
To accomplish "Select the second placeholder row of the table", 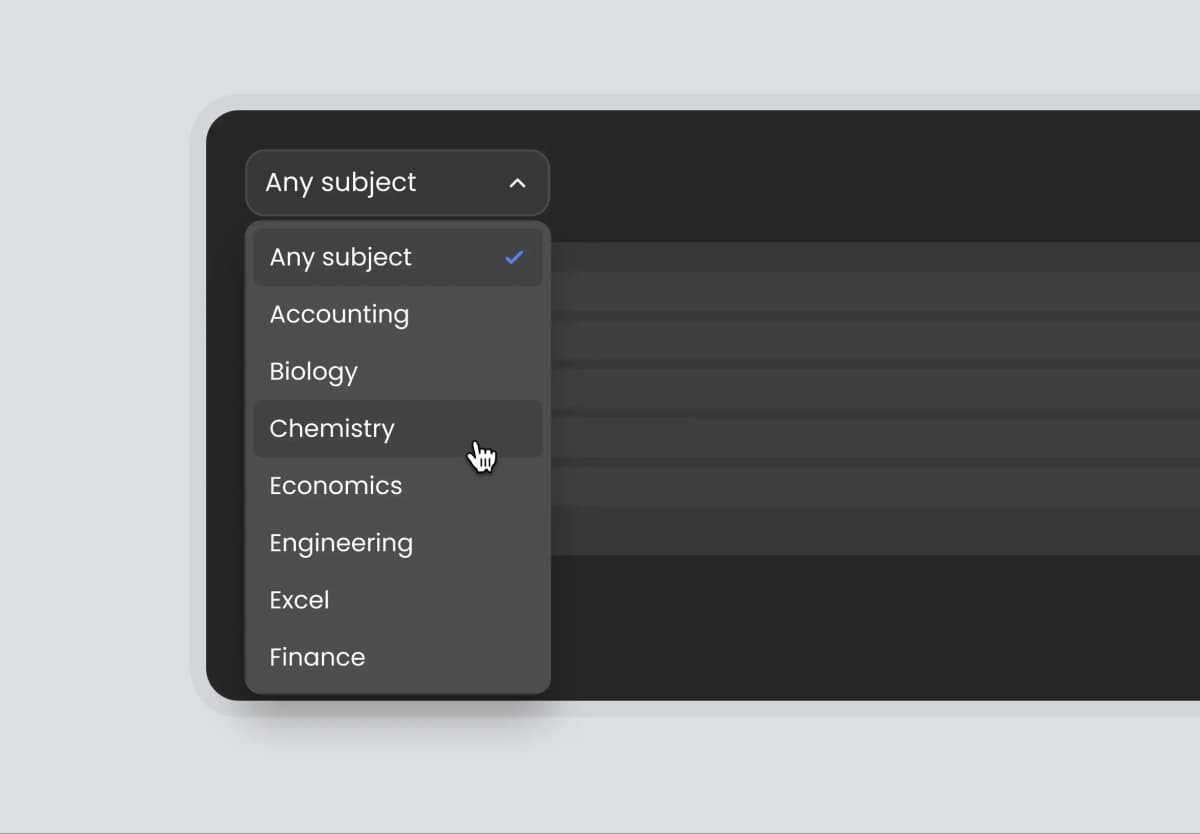I will pos(870,340).
